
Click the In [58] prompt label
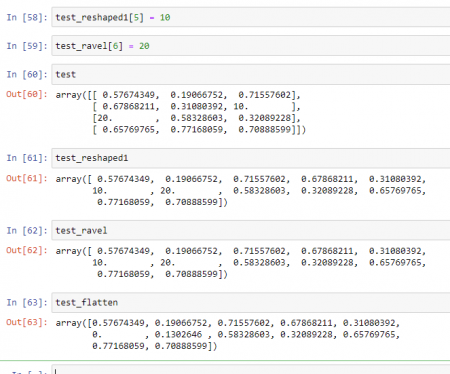[27, 17]
